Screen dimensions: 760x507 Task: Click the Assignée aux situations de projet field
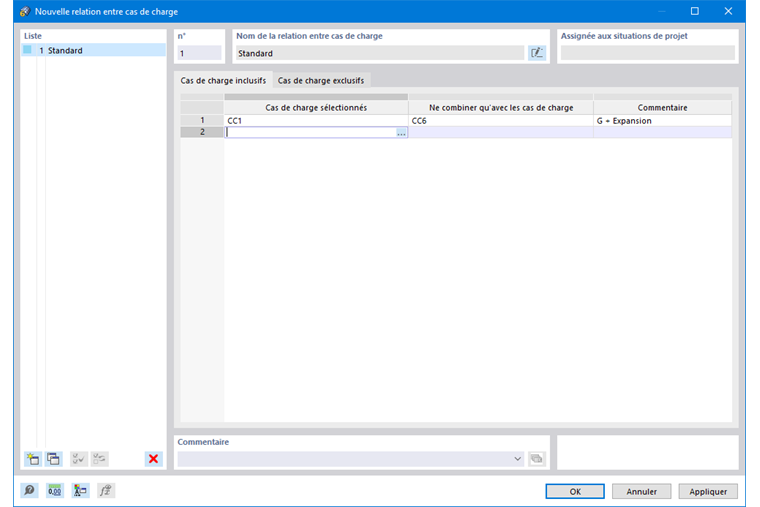pos(648,53)
